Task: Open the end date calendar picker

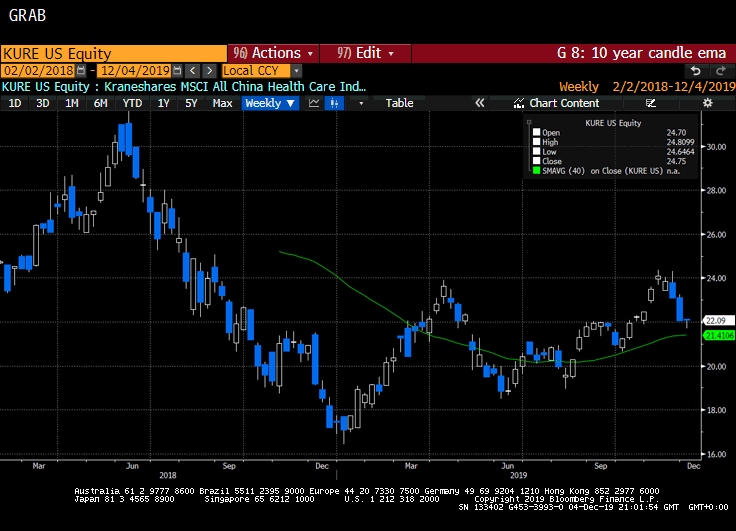Action: point(177,71)
